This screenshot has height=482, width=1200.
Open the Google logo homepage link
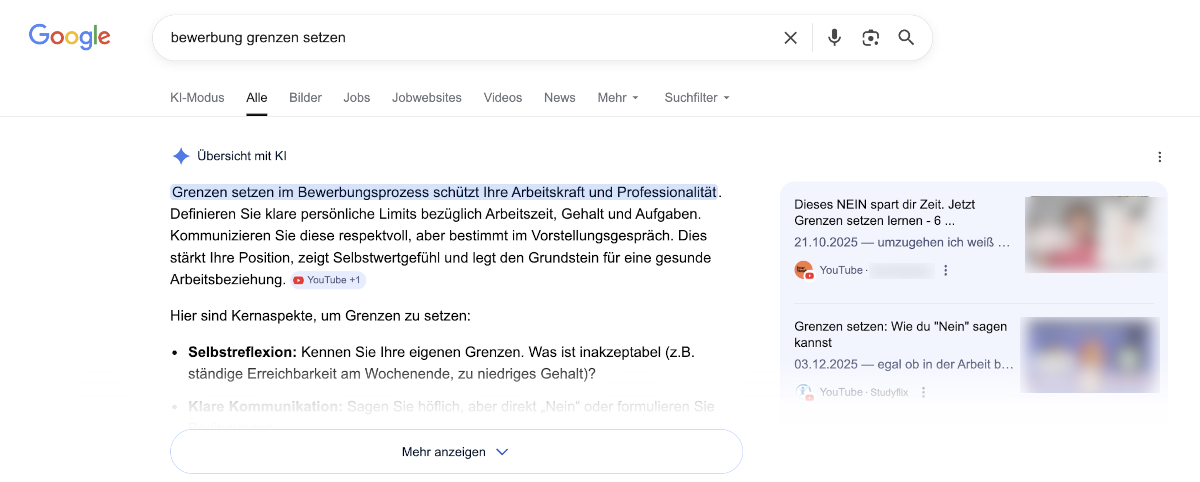[69, 37]
